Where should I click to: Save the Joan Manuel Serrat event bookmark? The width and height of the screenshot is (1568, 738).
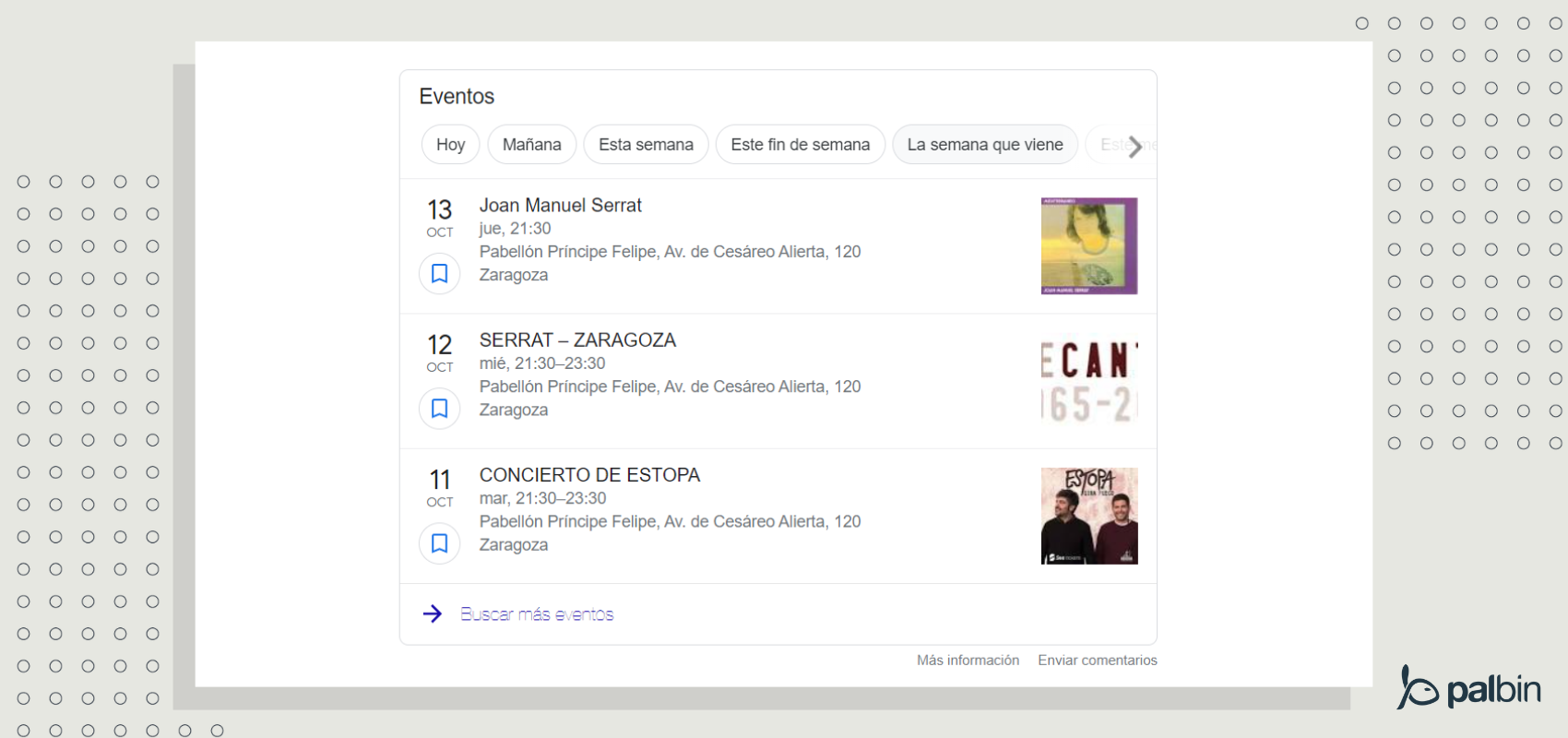[440, 274]
